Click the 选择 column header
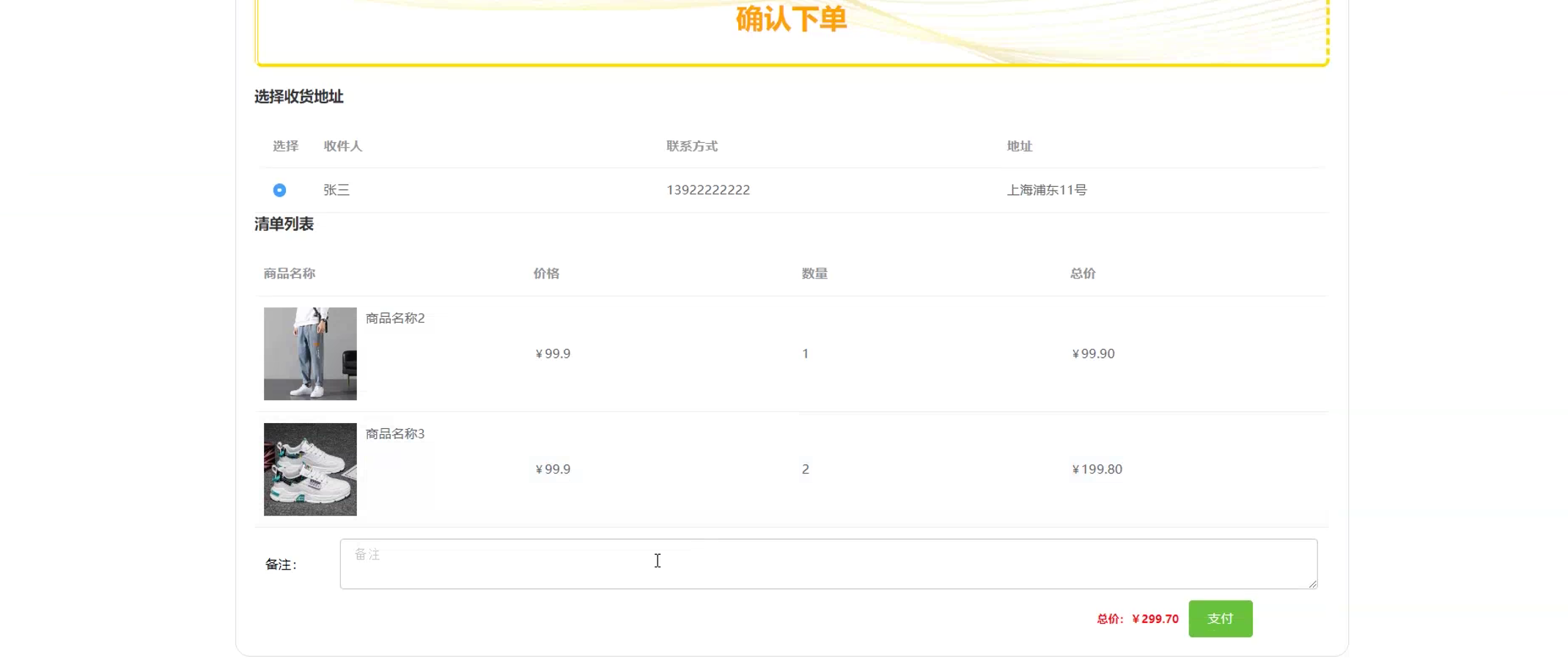This screenshot has height=662, width=1568. (286, 146)
